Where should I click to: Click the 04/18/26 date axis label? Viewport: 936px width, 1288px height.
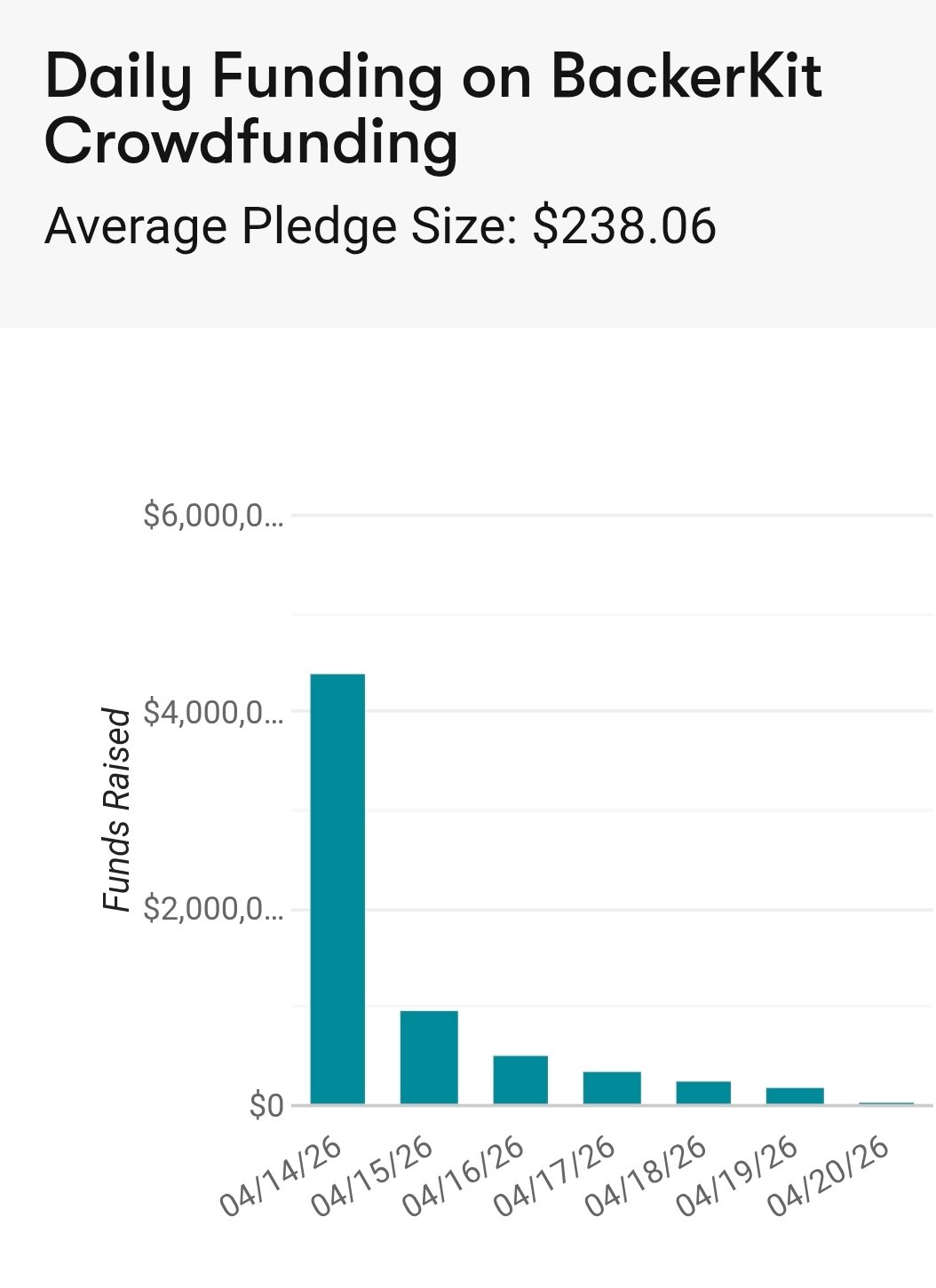(646, 1176)
